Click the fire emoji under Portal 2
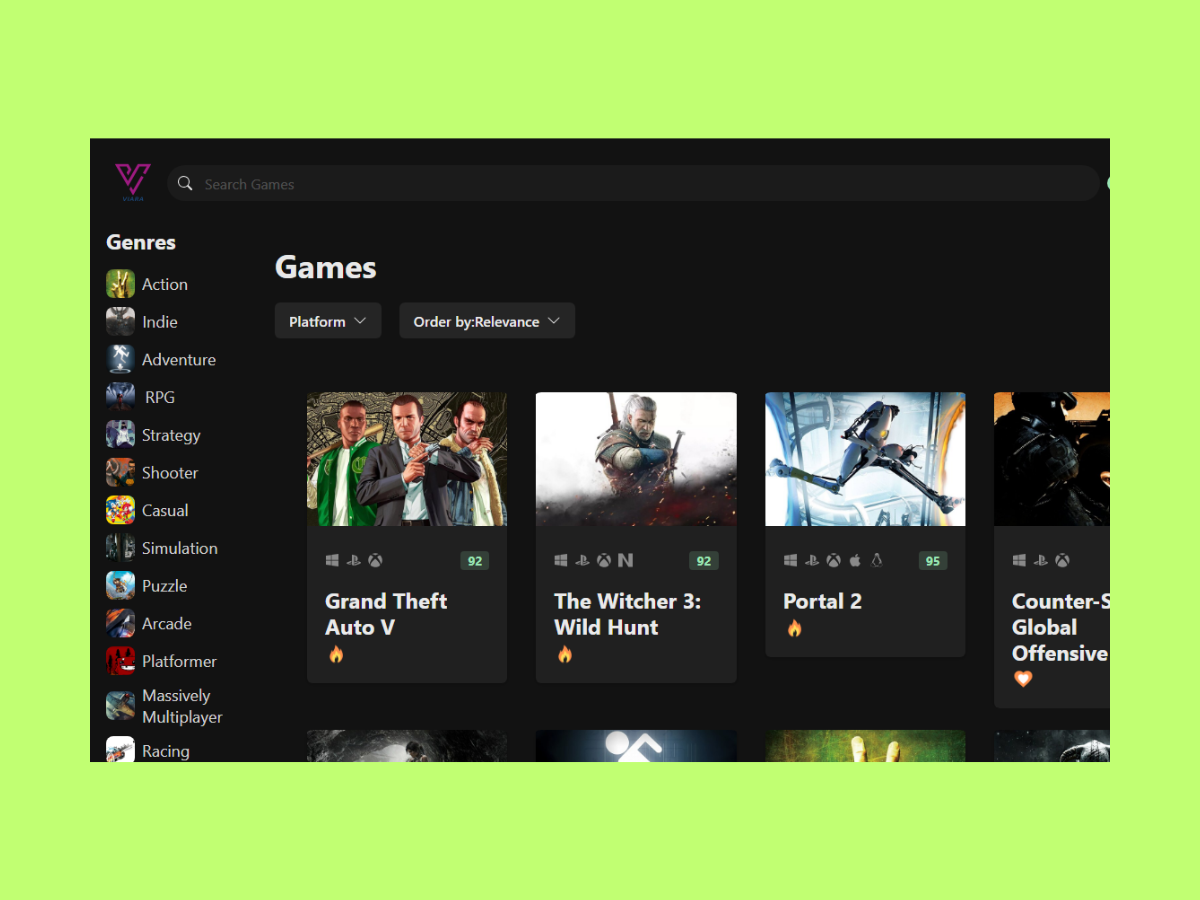 tap(794, 629)
